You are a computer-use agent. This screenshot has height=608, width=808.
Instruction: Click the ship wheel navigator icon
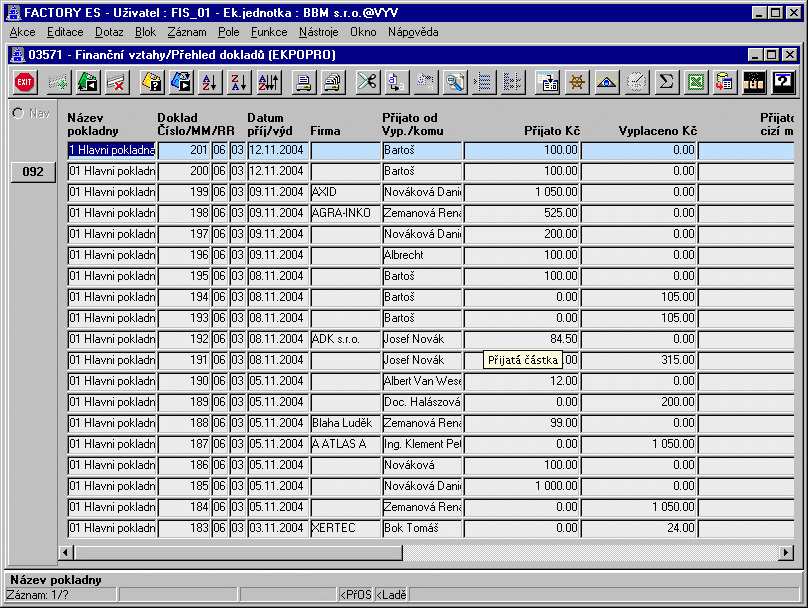(576, 82)
